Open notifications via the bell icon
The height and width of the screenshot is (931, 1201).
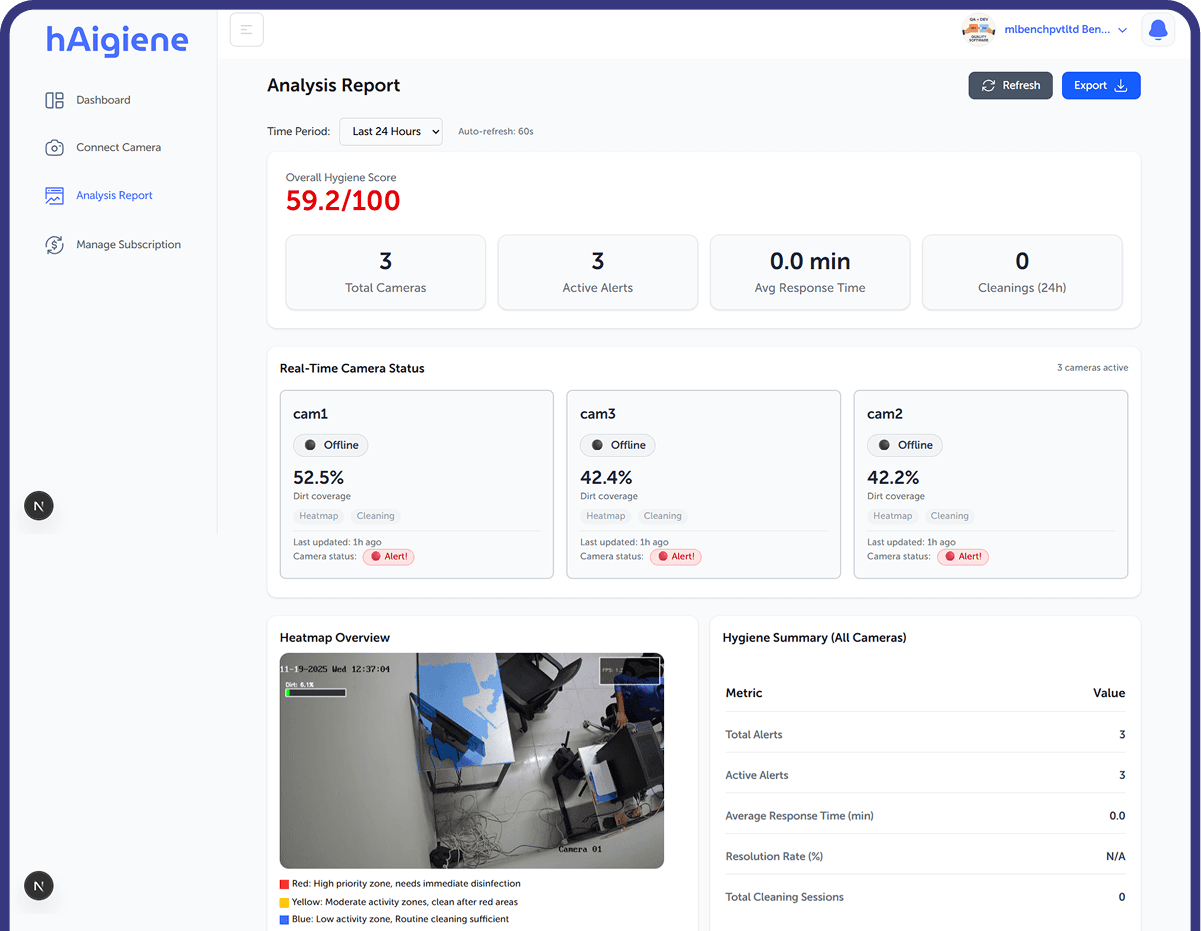pos(1157,29)
